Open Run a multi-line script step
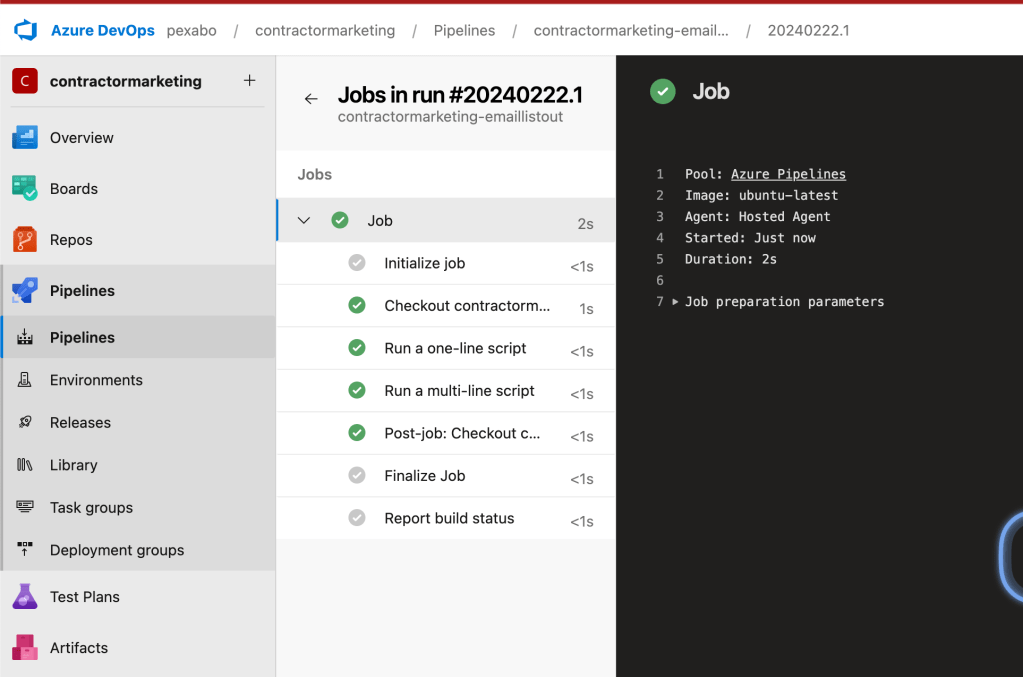Image resolution: width=1023 pixels, height=677 pixels. click(446, 391)
